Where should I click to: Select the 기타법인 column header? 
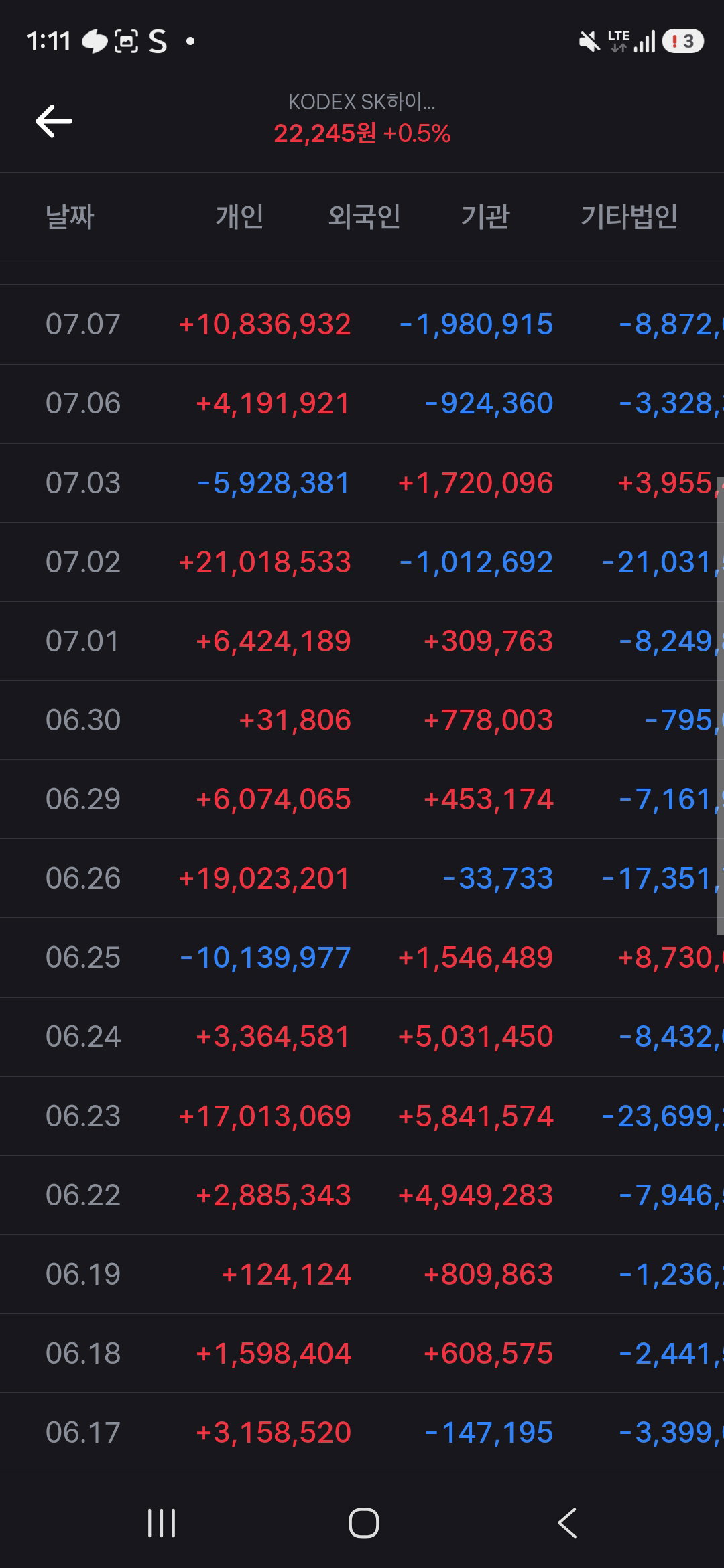point(629,216)
